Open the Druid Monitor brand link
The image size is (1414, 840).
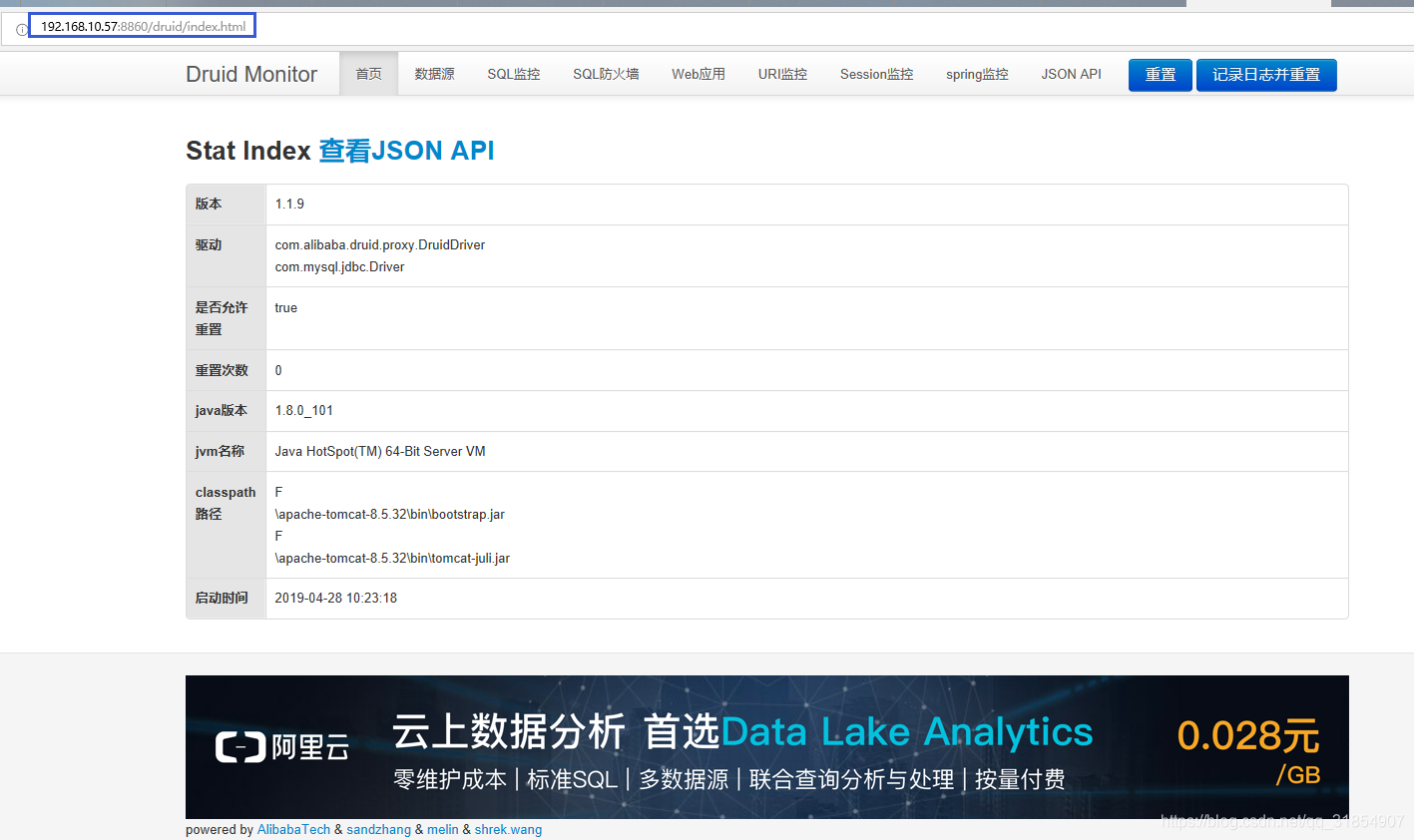click(x=251, y=74)
